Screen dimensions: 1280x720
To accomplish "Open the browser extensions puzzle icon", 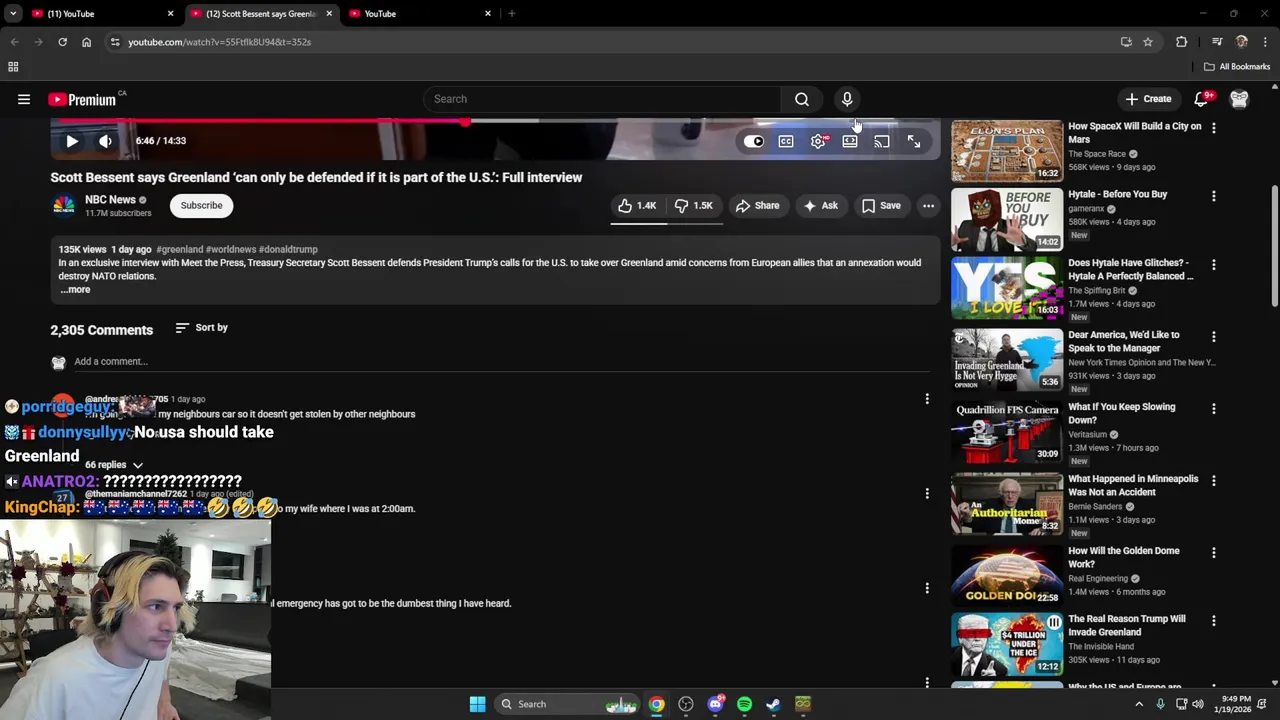I will 1182,42.
